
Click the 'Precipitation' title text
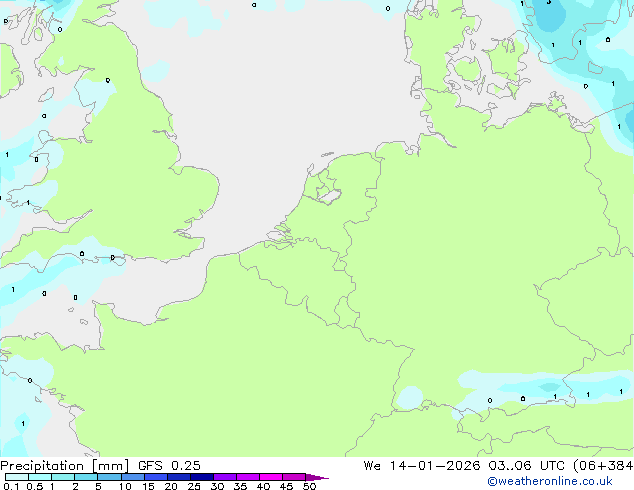point(42,466)
